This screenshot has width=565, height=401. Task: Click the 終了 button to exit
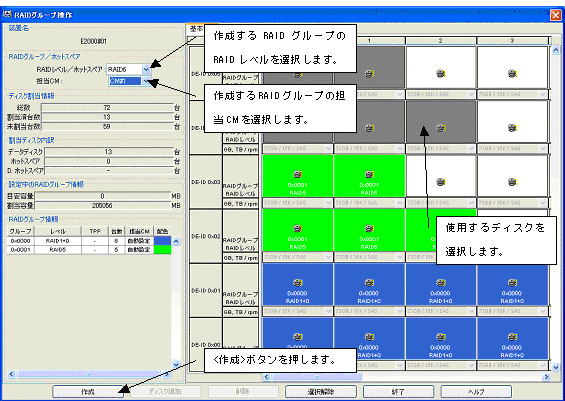pyautogui.click(x=398, y=392)
